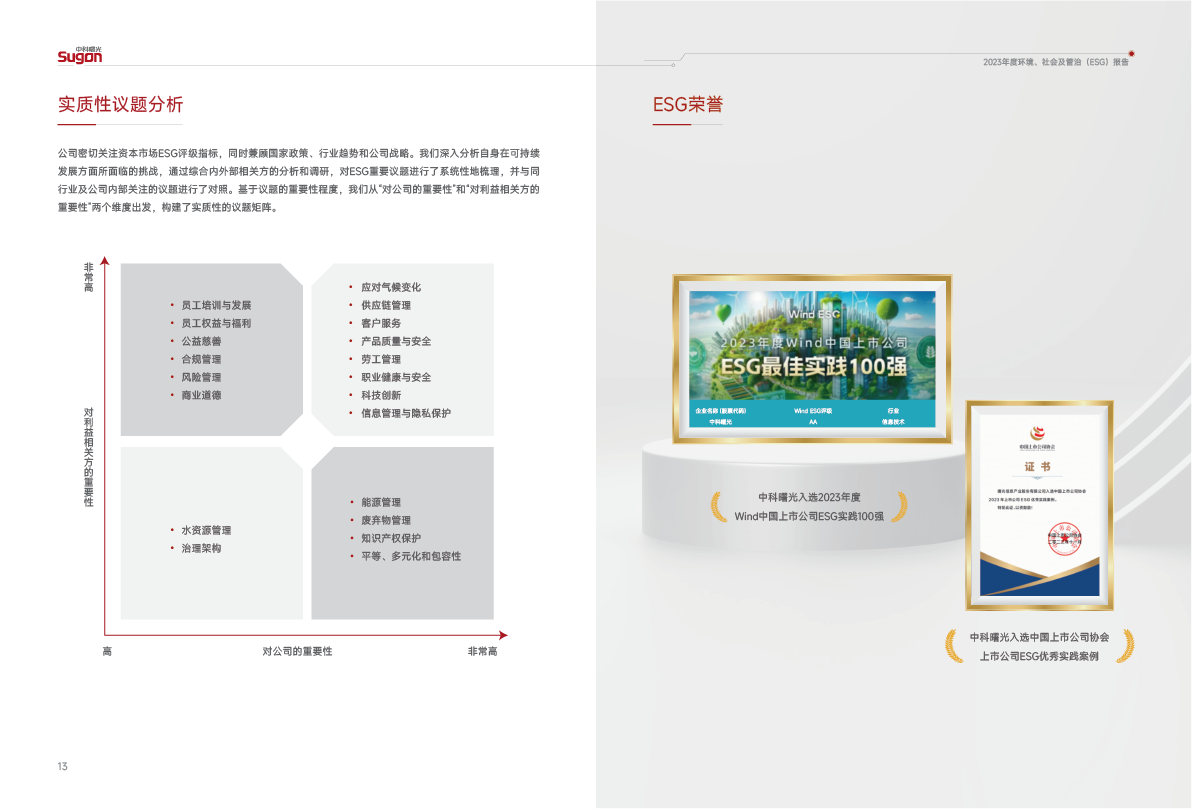Click the 员工培训与发展 matrix item

point(216,305)
